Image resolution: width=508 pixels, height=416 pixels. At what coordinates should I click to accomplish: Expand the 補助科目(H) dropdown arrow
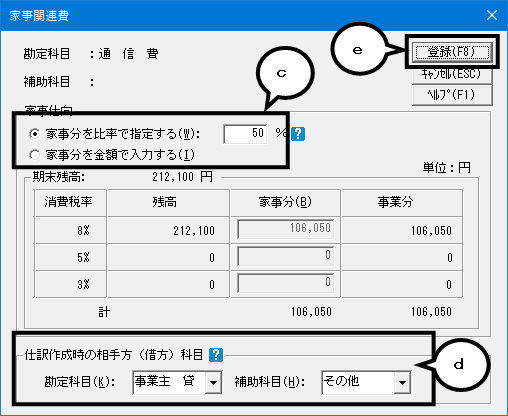402,382
